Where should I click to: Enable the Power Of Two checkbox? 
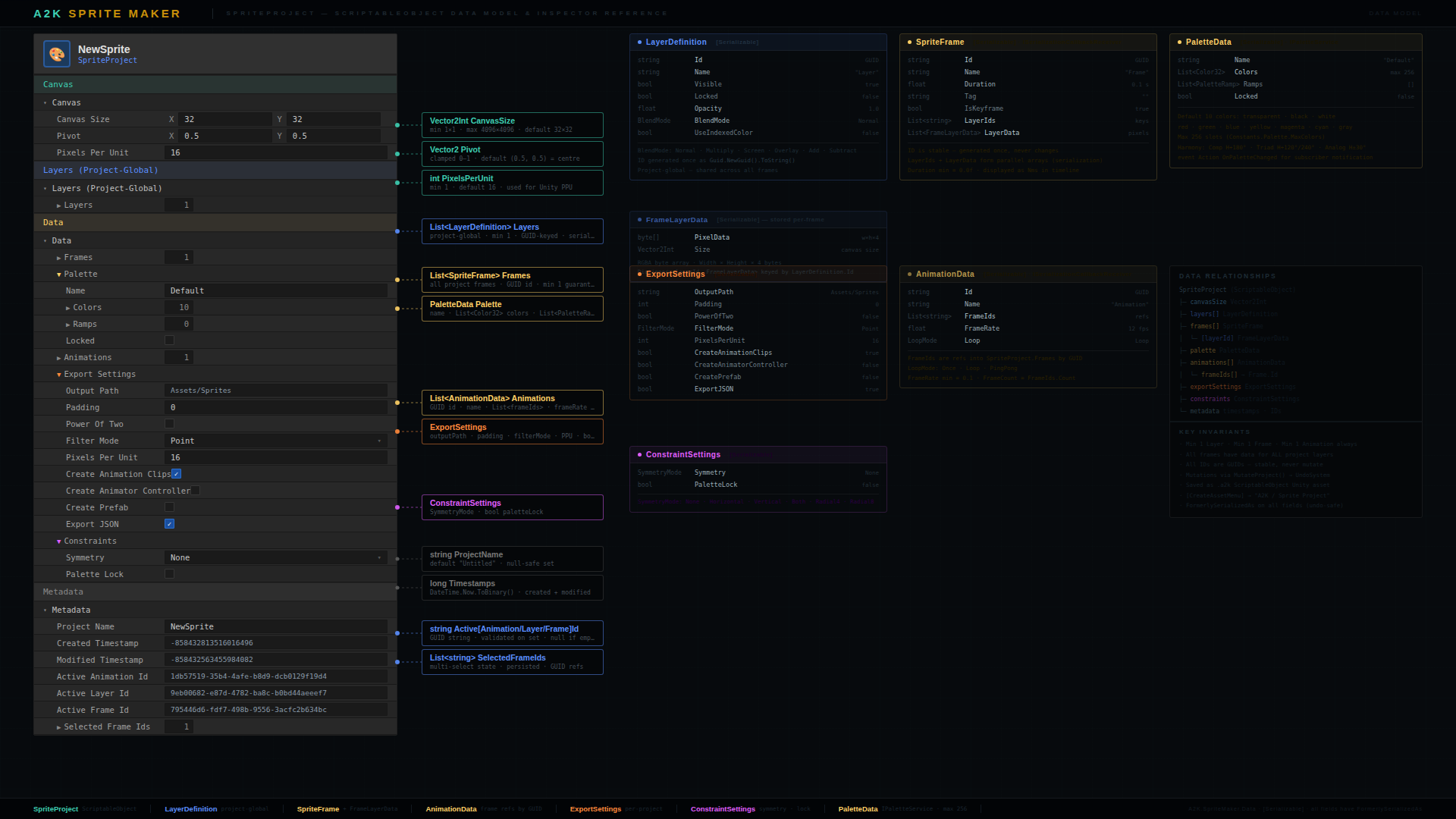click(170, 424)
